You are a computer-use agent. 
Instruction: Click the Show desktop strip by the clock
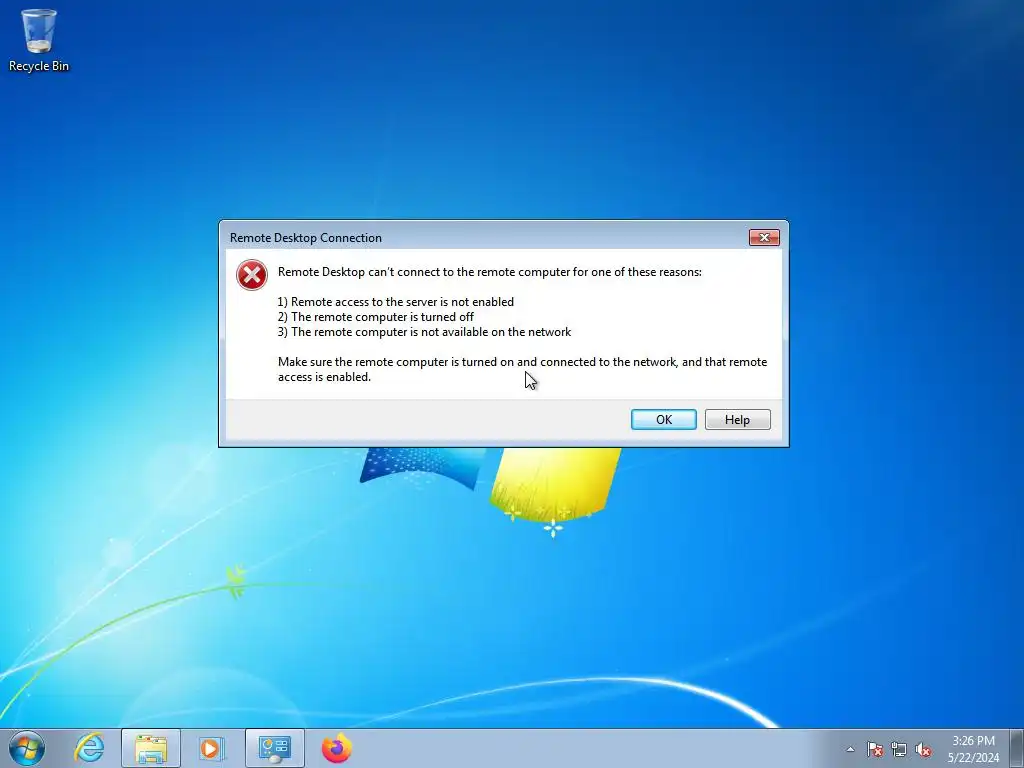click(x=1017, y=748)
